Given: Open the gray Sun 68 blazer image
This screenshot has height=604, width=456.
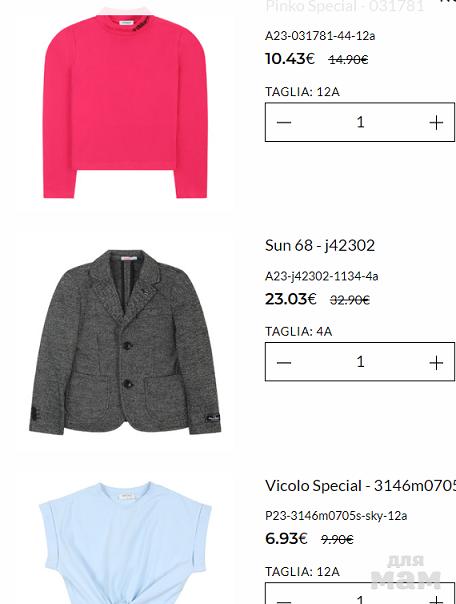Looking at the screenshot, I should click(125, 342).
